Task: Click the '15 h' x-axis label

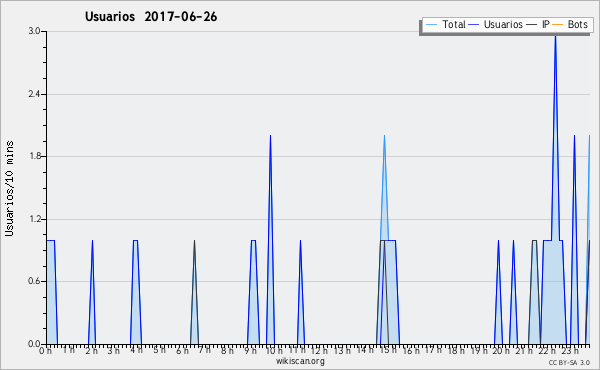Action: (387, 350)
